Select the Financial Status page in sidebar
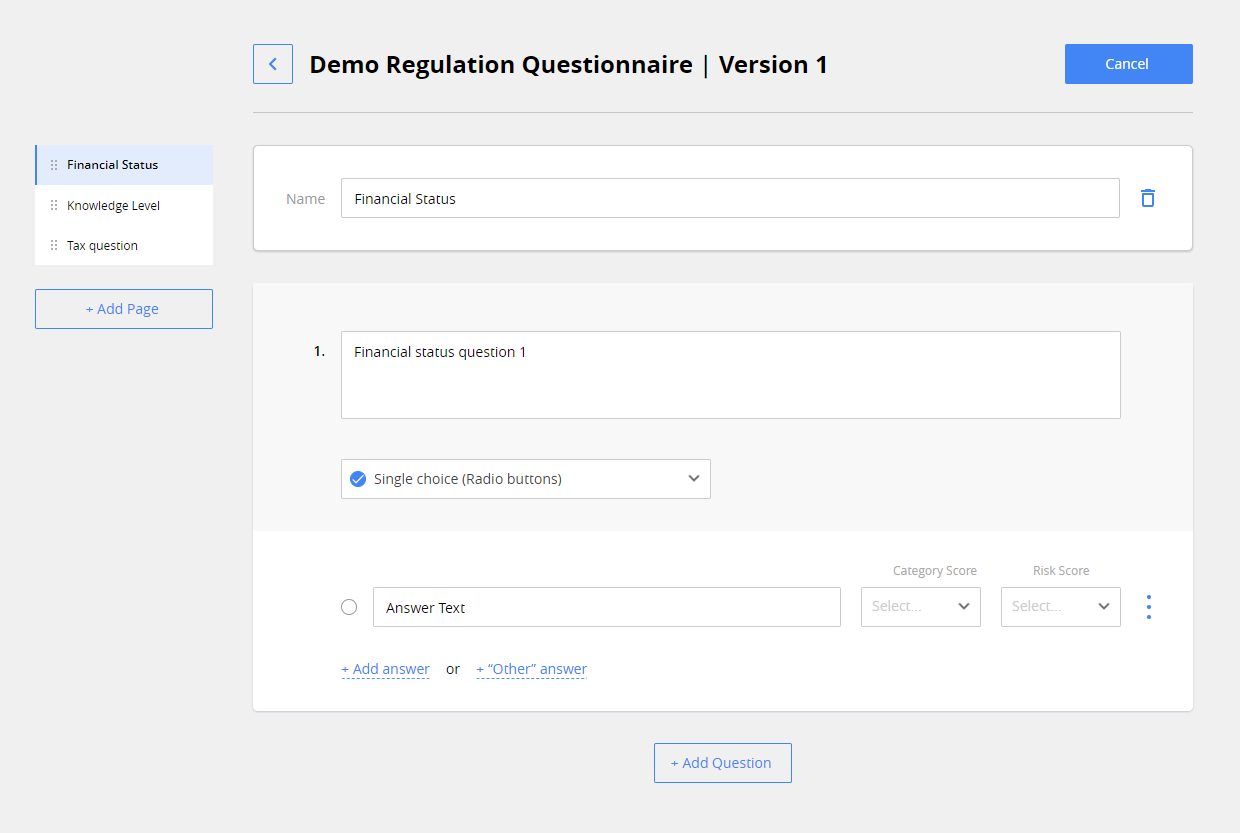The height and width of the screenshot is (833, 1240). pyautogui.click(x=111, y=164)
